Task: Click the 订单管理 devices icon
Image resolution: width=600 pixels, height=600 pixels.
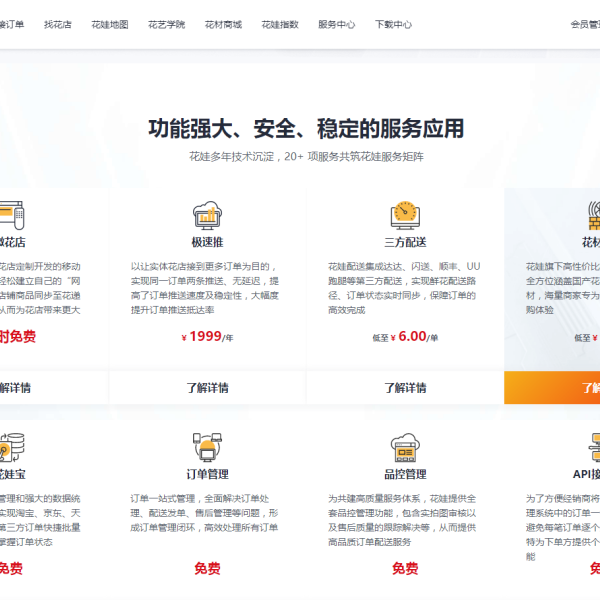Action: pos(207,447)
